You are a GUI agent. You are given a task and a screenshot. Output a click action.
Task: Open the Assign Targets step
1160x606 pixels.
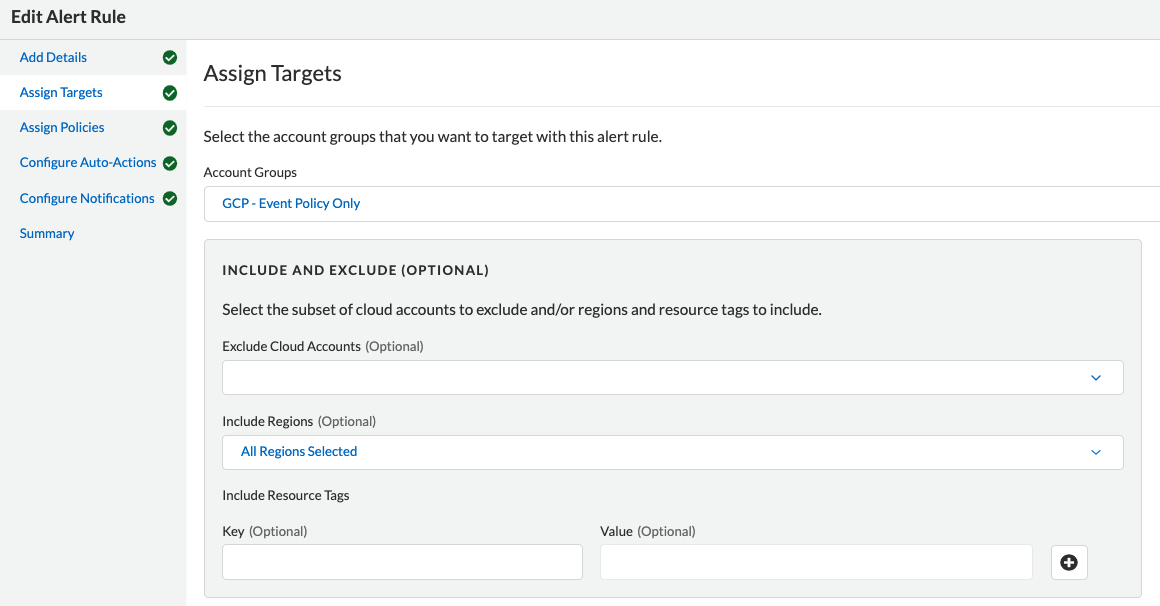point(61,93)
